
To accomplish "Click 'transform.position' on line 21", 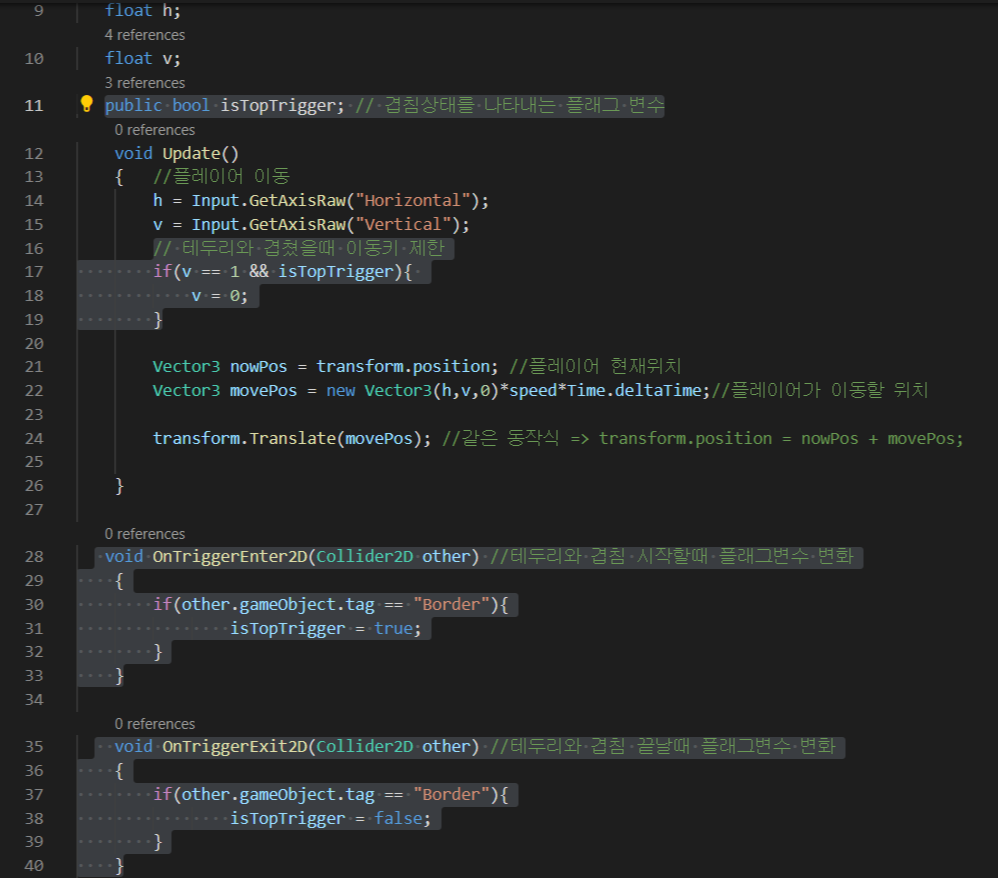I will 404,367.
